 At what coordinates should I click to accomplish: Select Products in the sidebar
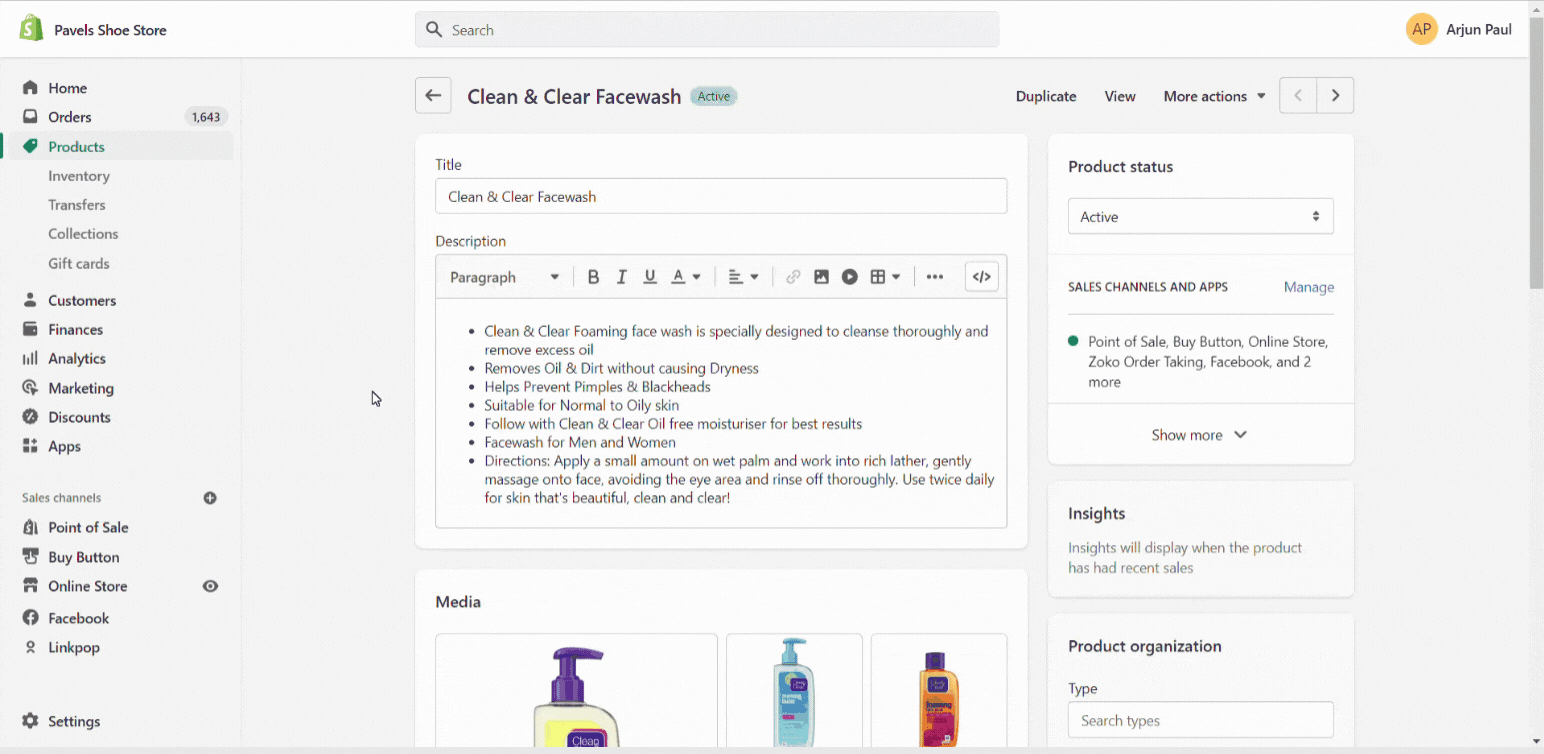click(x=76, y=147)
